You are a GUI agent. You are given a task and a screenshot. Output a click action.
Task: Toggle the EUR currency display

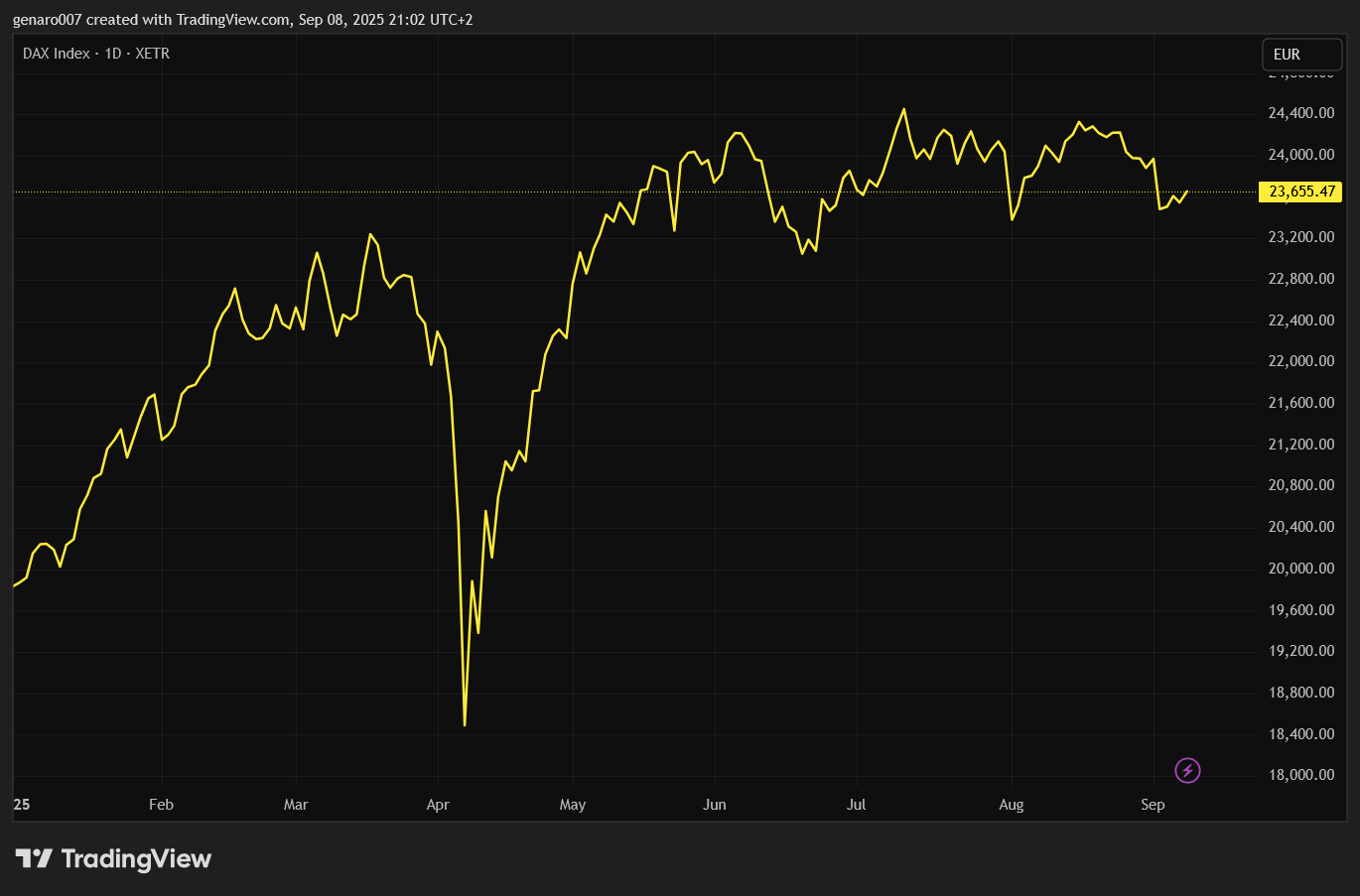pyautogui.click(x=1301, y=54)
